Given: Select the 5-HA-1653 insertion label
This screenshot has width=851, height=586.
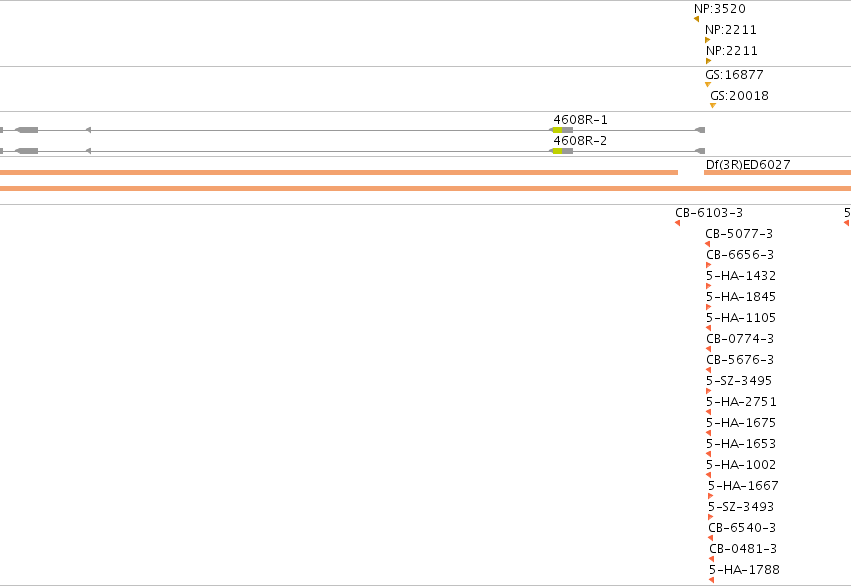Looking at the screenshot, I should (x=741, y=443).
